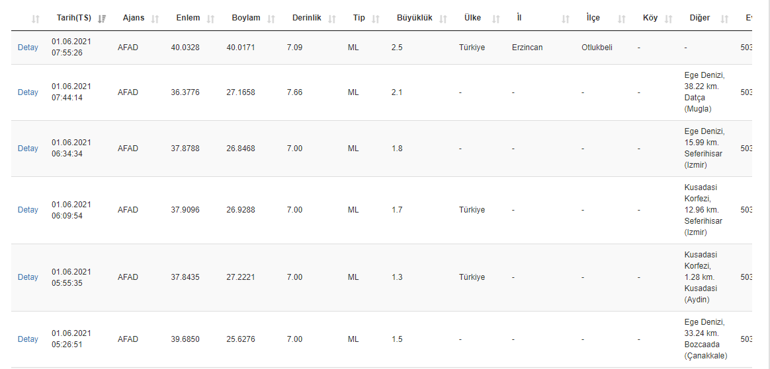
Task: Click the Ülke column sort icon
Action: 496,19
